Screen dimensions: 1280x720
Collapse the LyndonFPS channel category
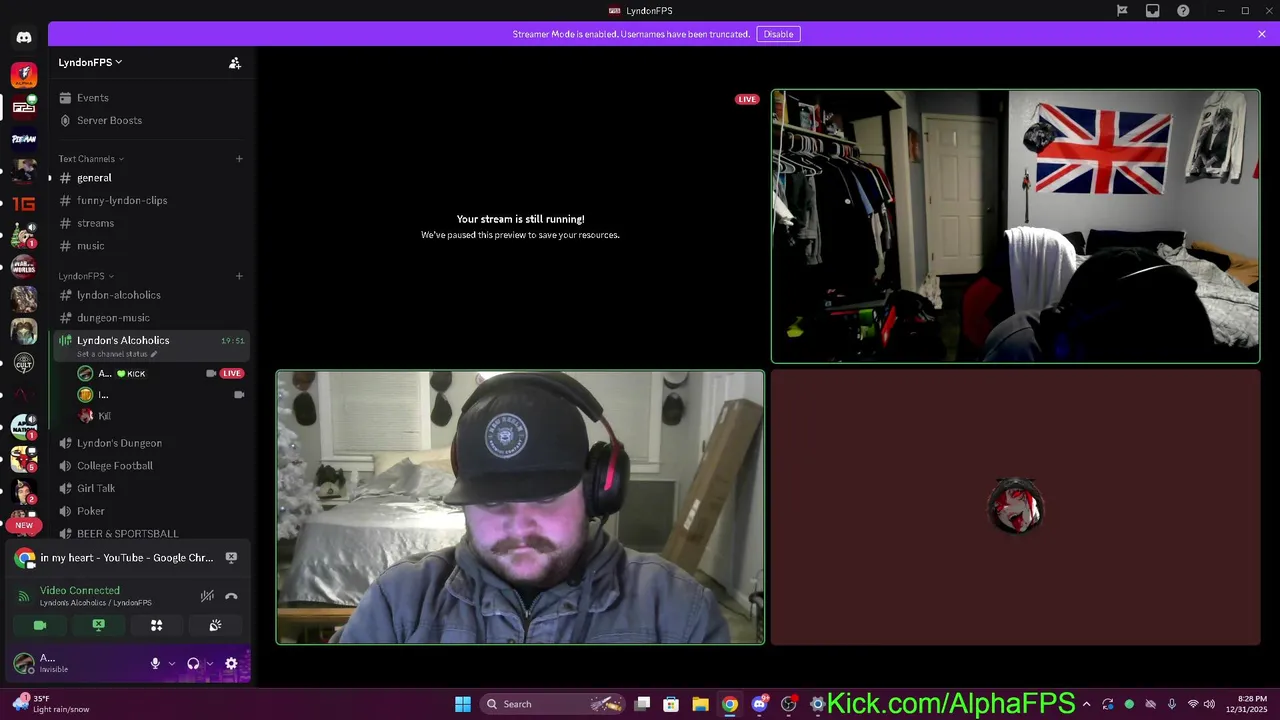(x=86, y=276)
